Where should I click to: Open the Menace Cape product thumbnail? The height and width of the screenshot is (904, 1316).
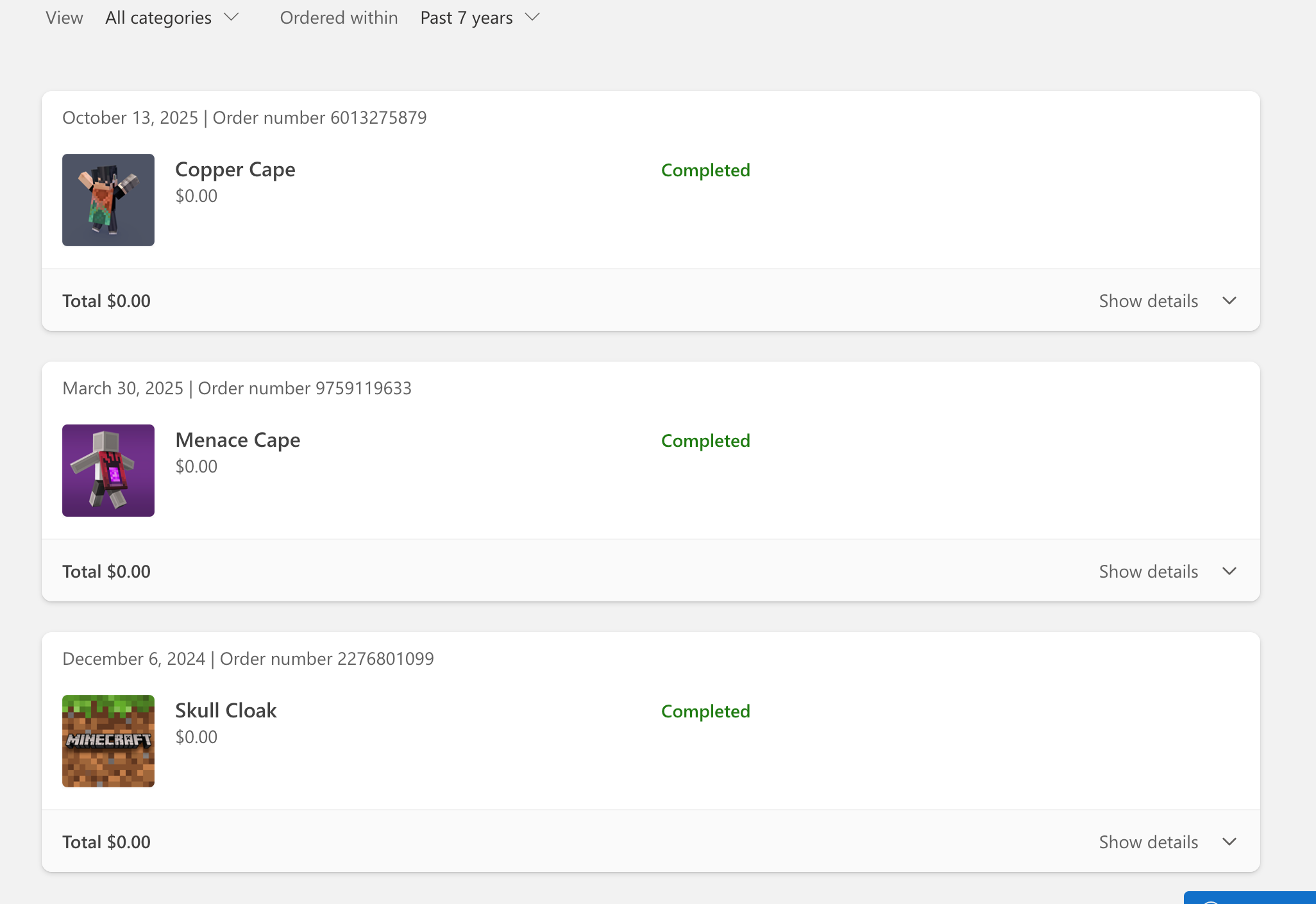click(108, 470)
